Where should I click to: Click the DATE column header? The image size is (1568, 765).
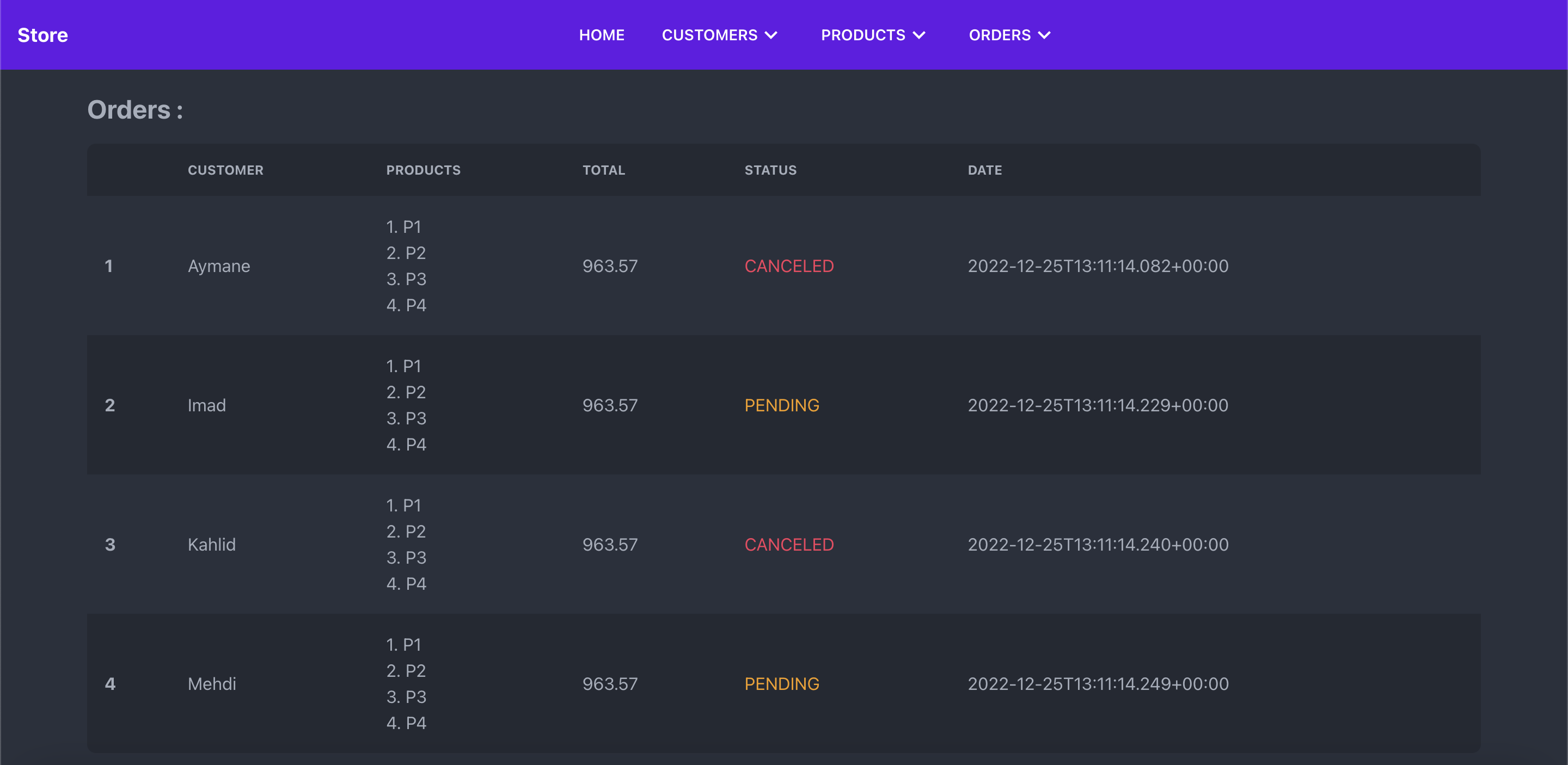(984, 170)
